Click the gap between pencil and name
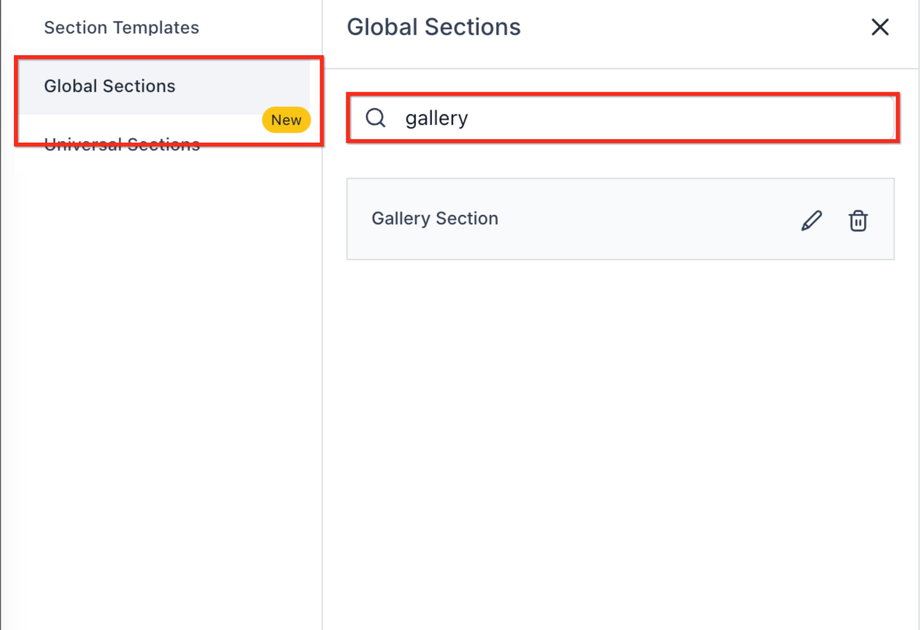Image resolution: width=920 pixels, height=630 pixels. click(650, 219)
